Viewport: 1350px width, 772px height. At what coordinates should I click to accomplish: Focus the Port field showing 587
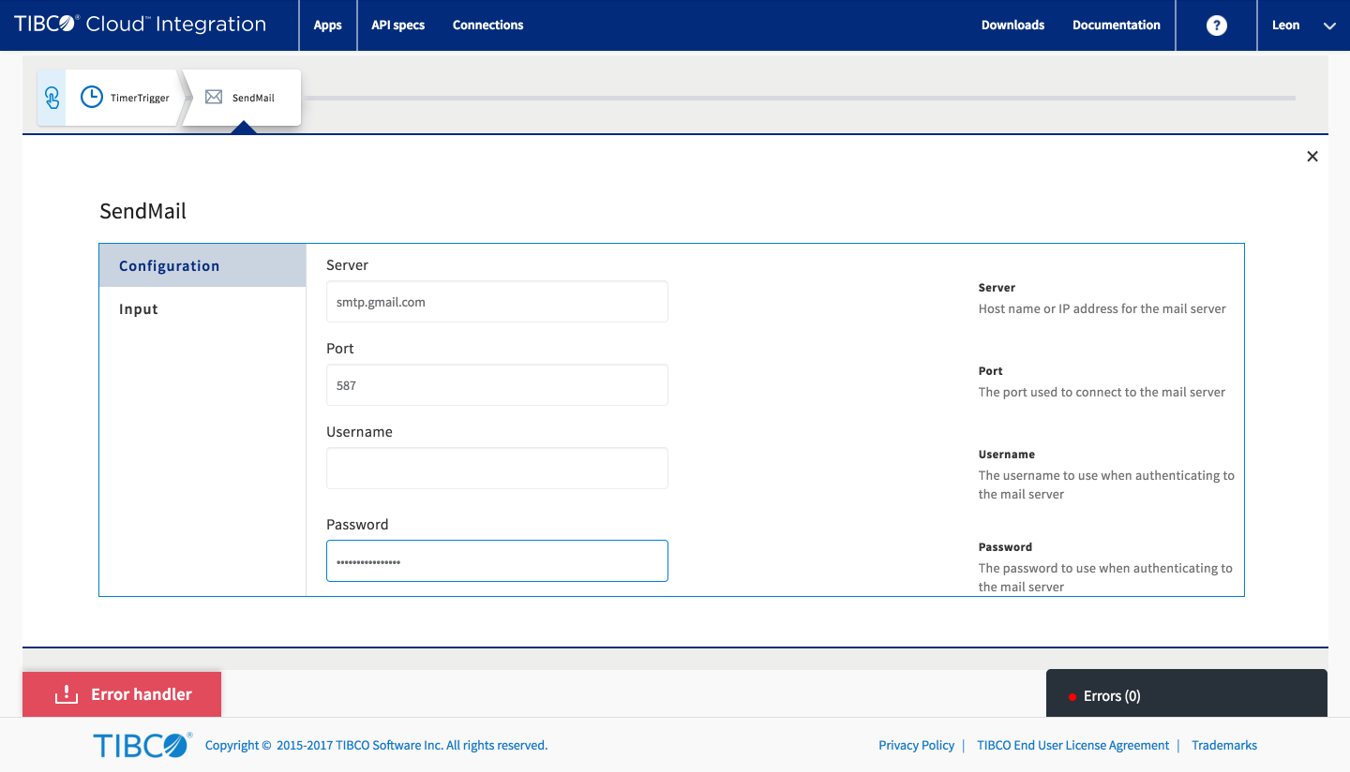[x=497, y=385]
